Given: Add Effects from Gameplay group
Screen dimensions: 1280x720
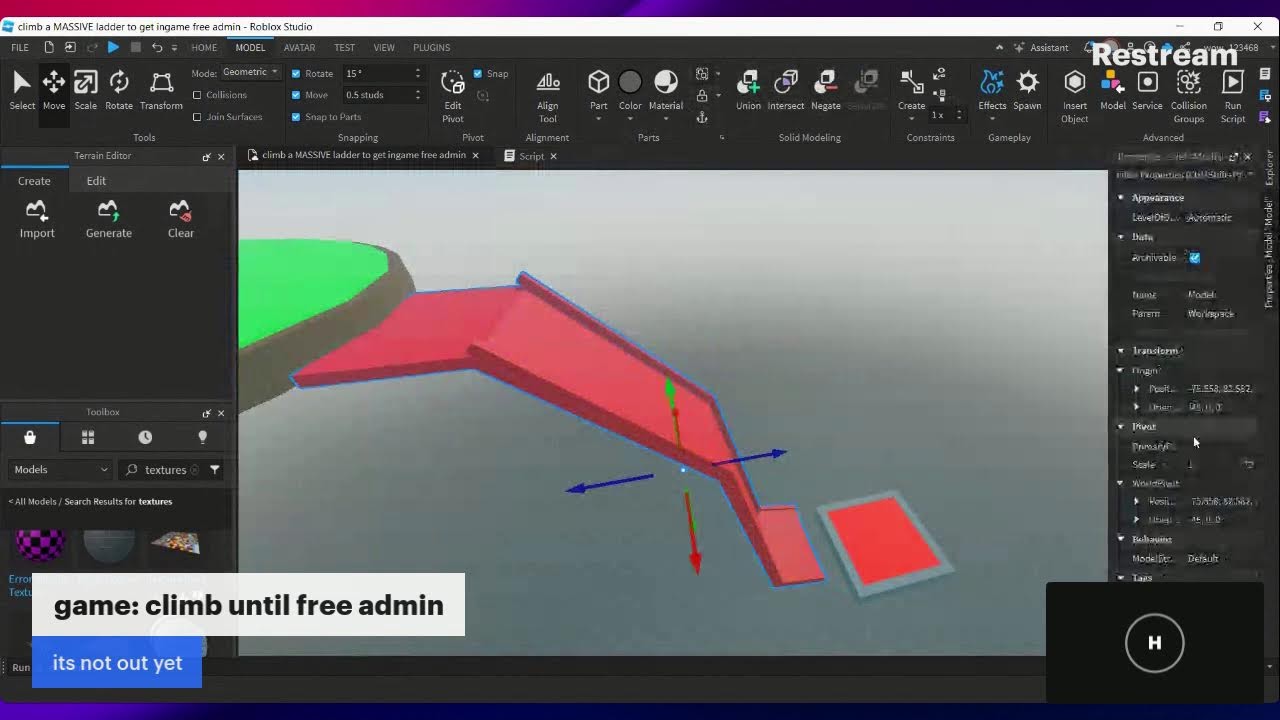Looking at the screenshot, I should pos(992,90).
